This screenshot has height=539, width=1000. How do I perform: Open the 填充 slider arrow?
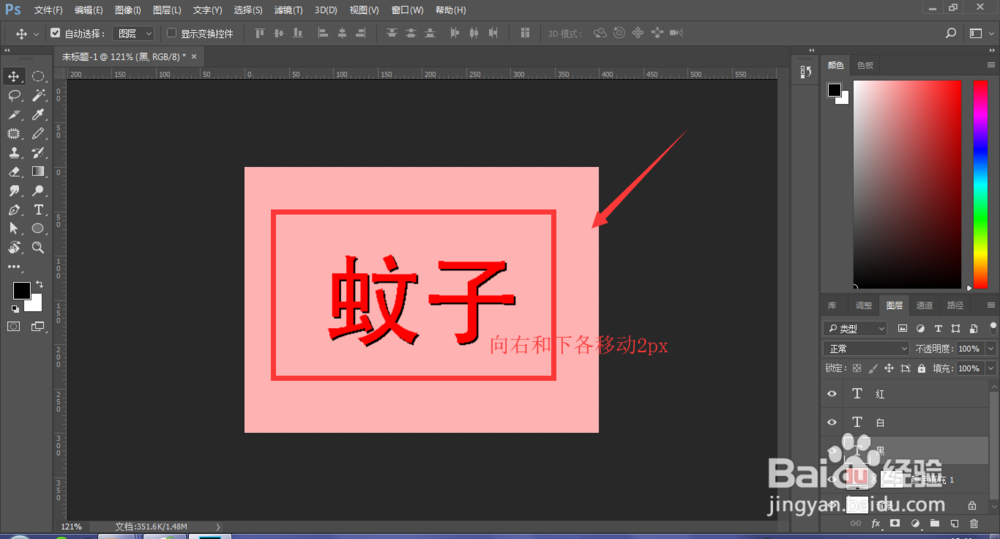pyautogui.click(x=990, y=368)
